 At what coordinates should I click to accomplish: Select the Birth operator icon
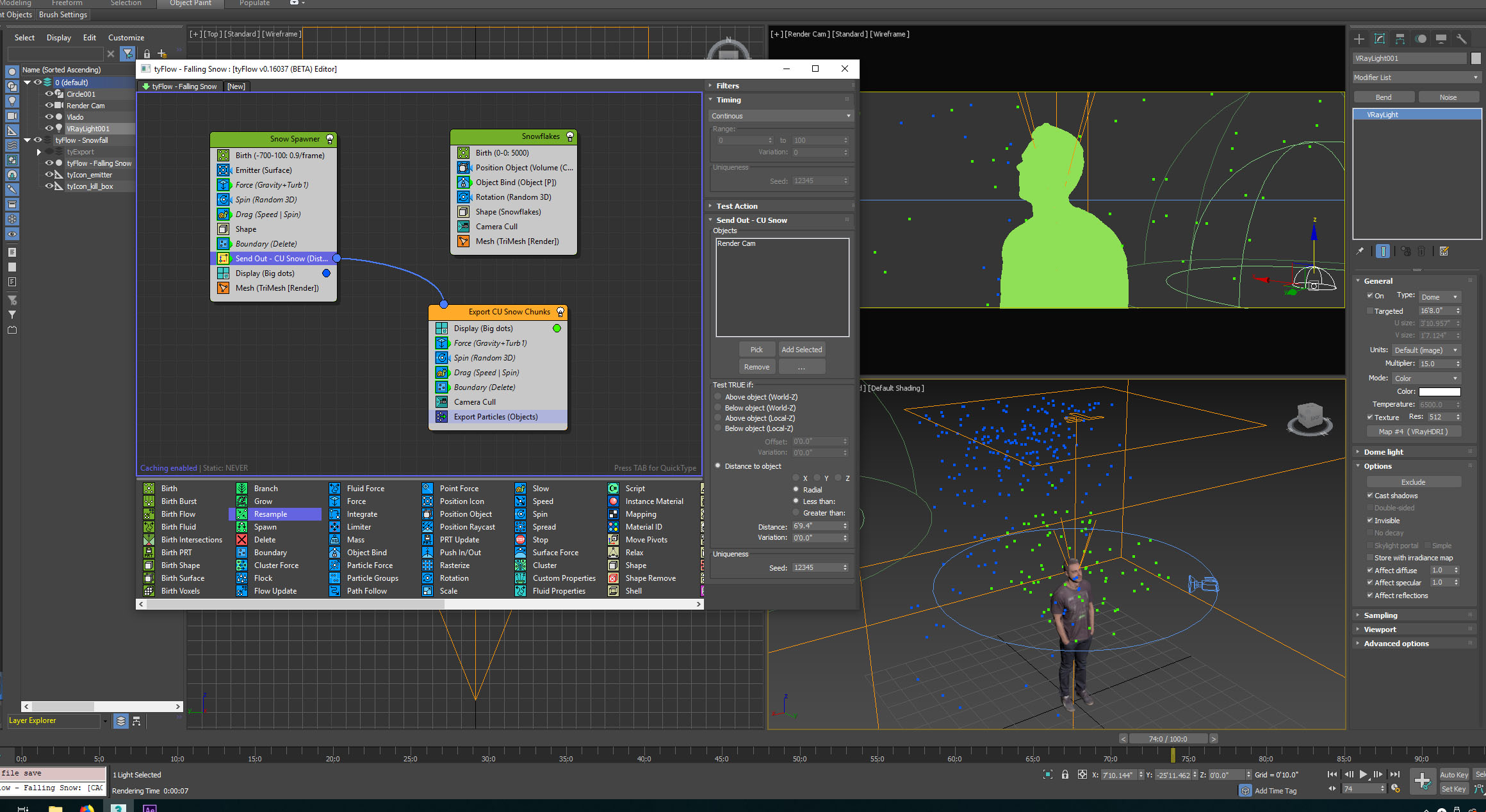[x=149, y=489]
